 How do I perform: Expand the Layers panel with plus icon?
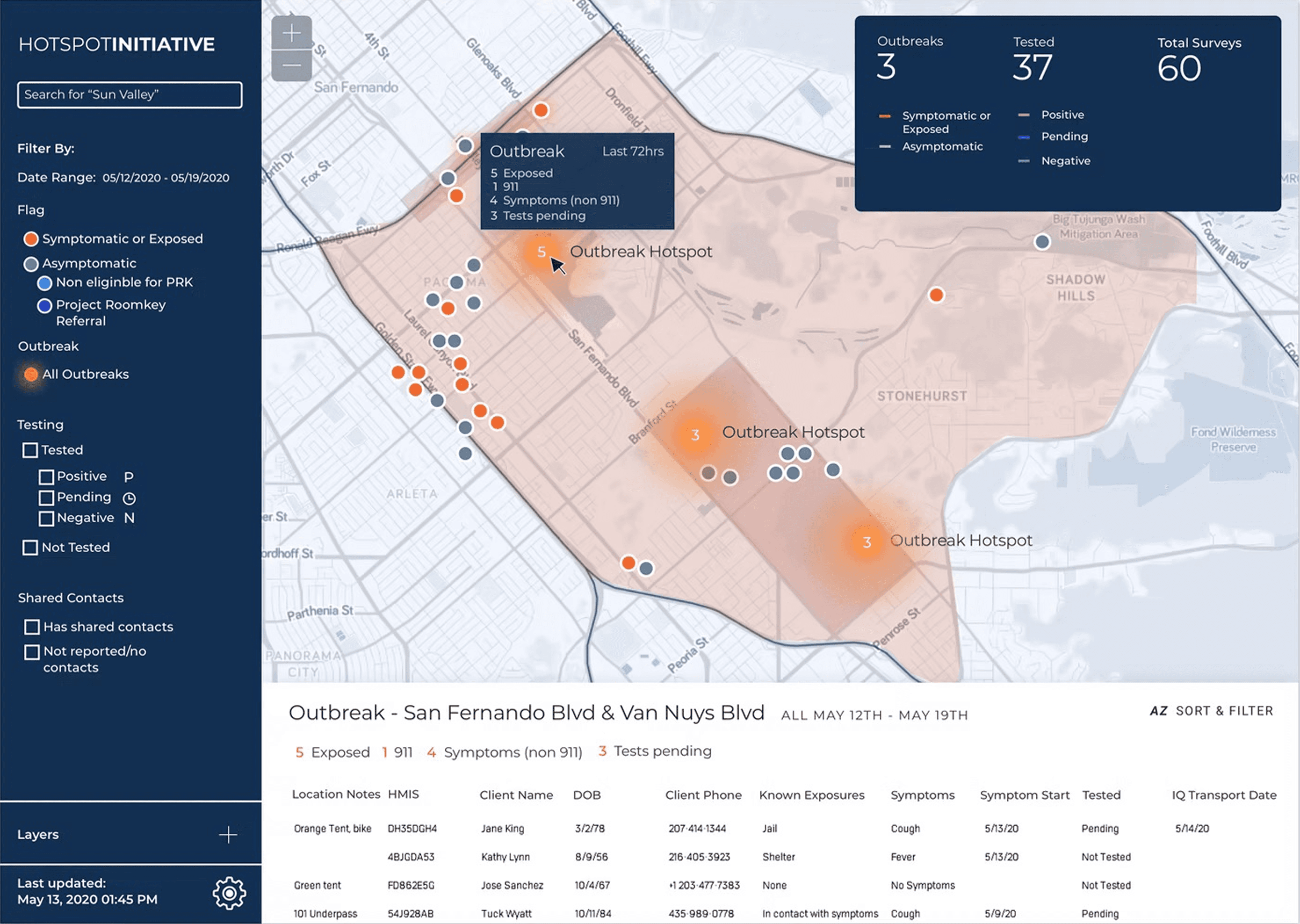click(x=228, y=835)
